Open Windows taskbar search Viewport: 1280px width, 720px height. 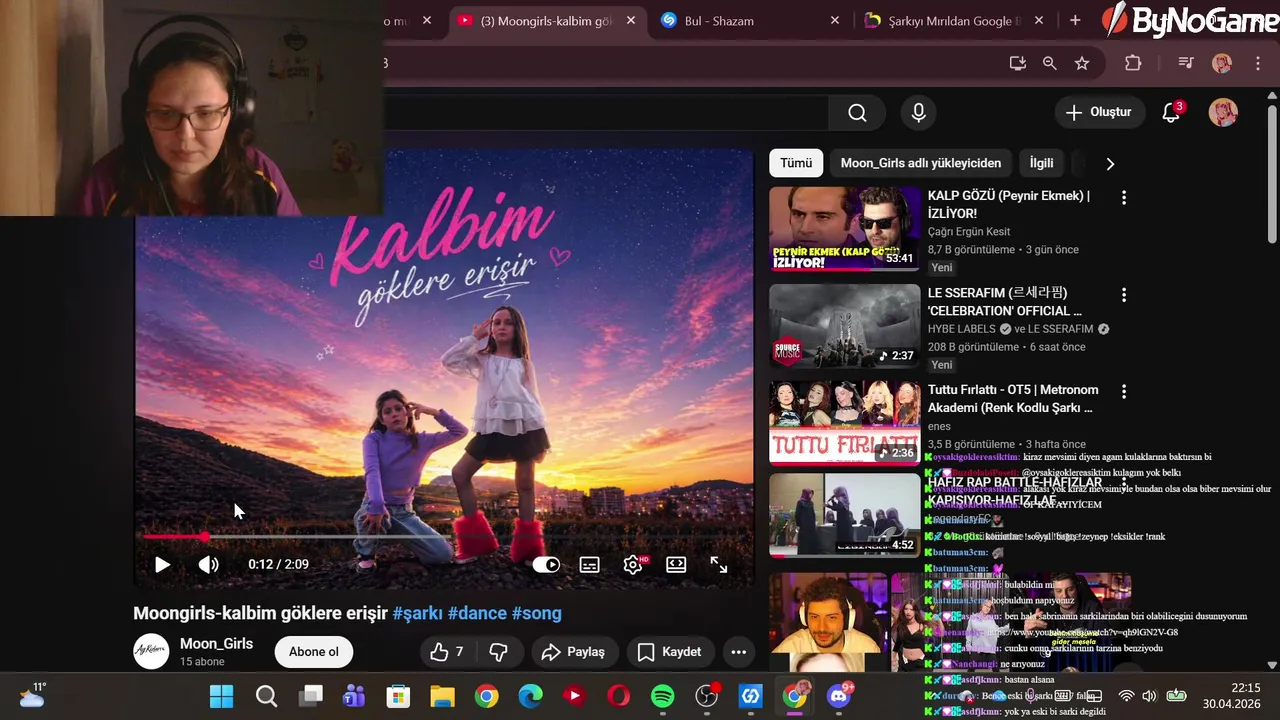point(266,696)
